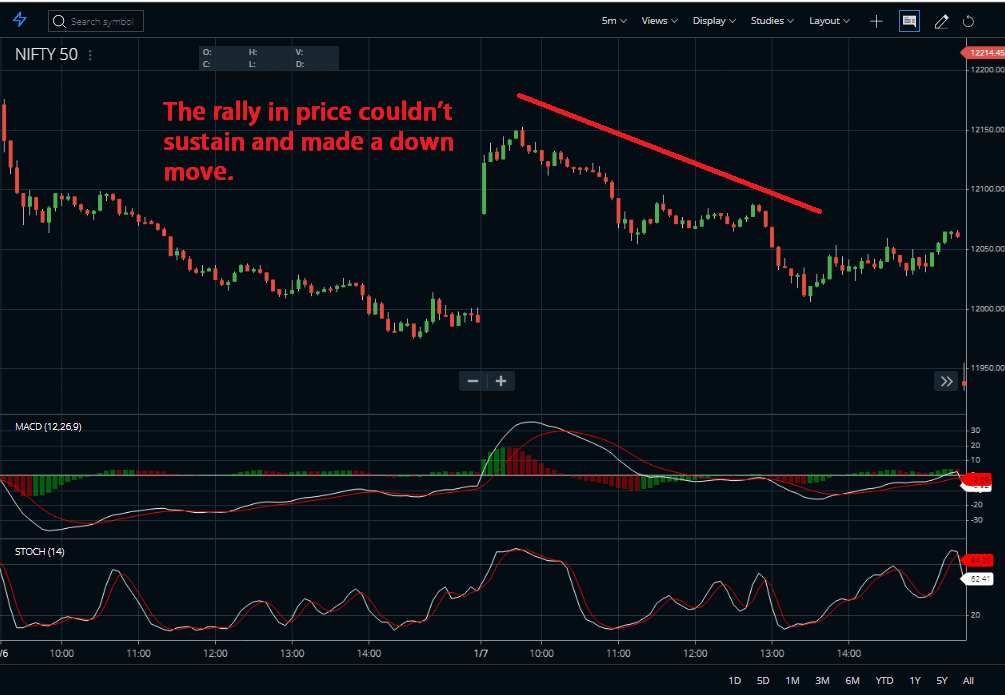
Task: Click the 12000.00 price axis label
Action: [987, 308]
